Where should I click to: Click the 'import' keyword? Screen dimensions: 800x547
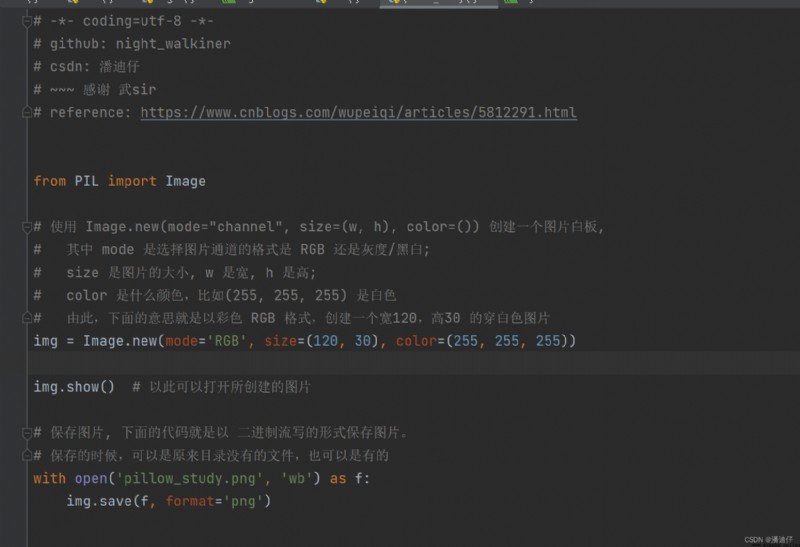click(x=132, y=181)
